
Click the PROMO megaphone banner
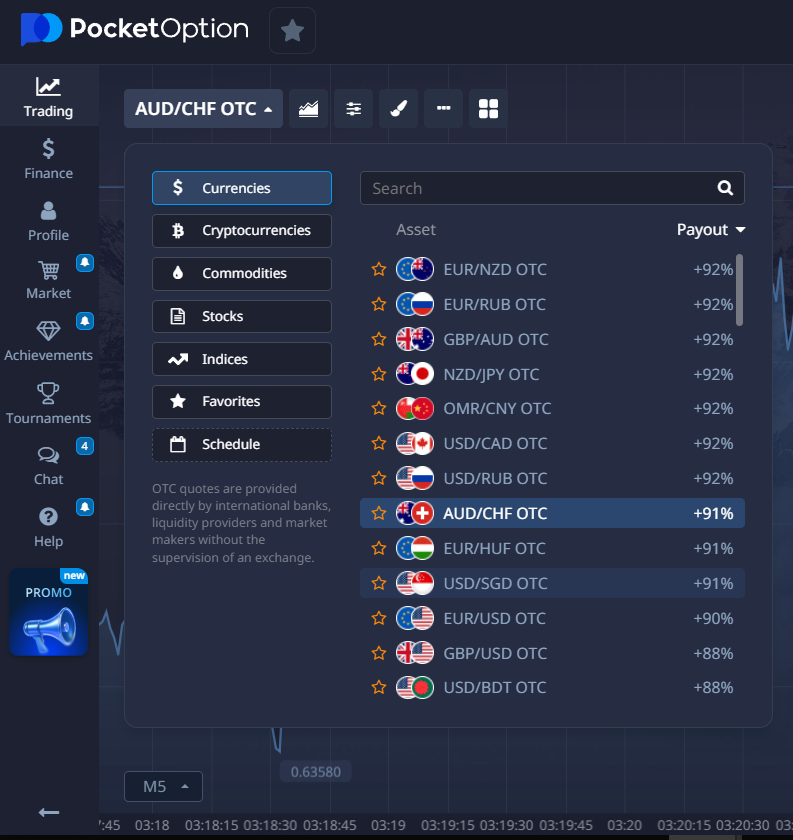pos(48,612)
